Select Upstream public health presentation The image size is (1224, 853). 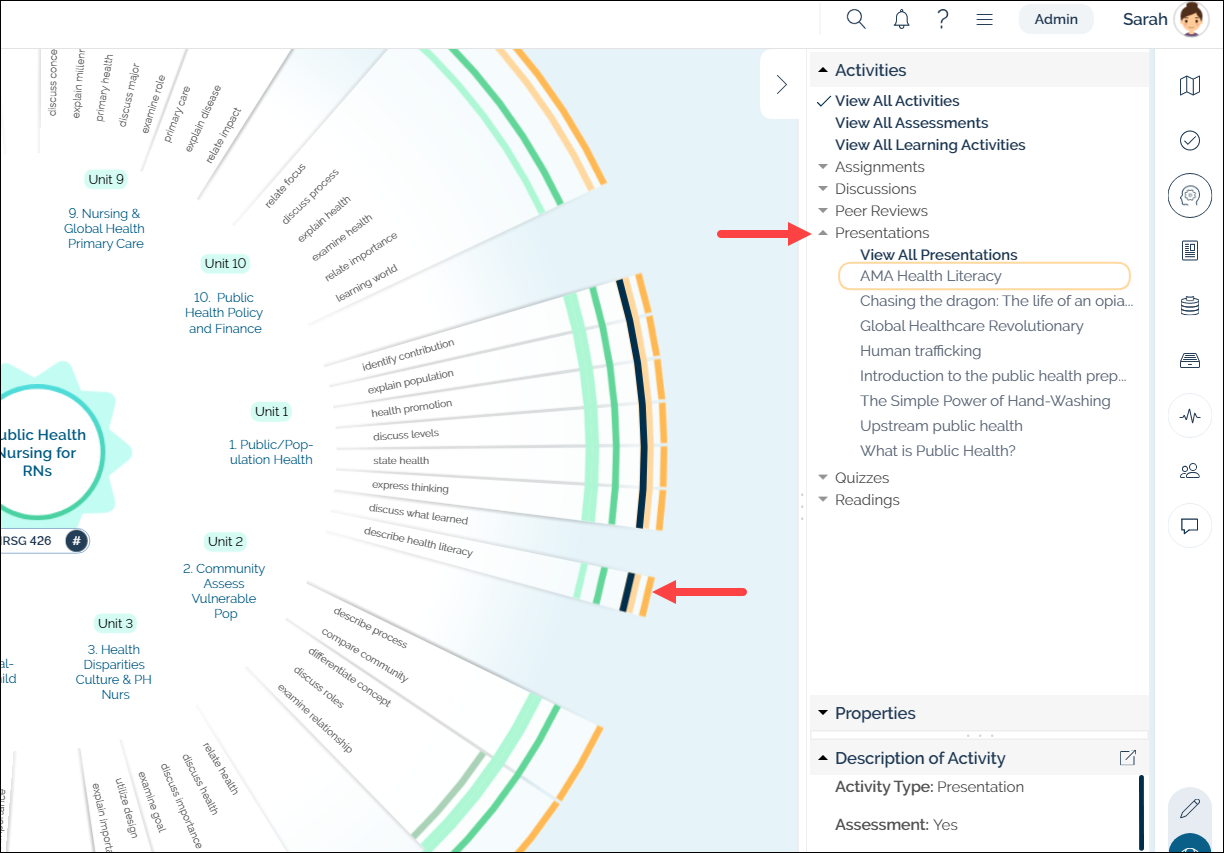coord(941,426)
